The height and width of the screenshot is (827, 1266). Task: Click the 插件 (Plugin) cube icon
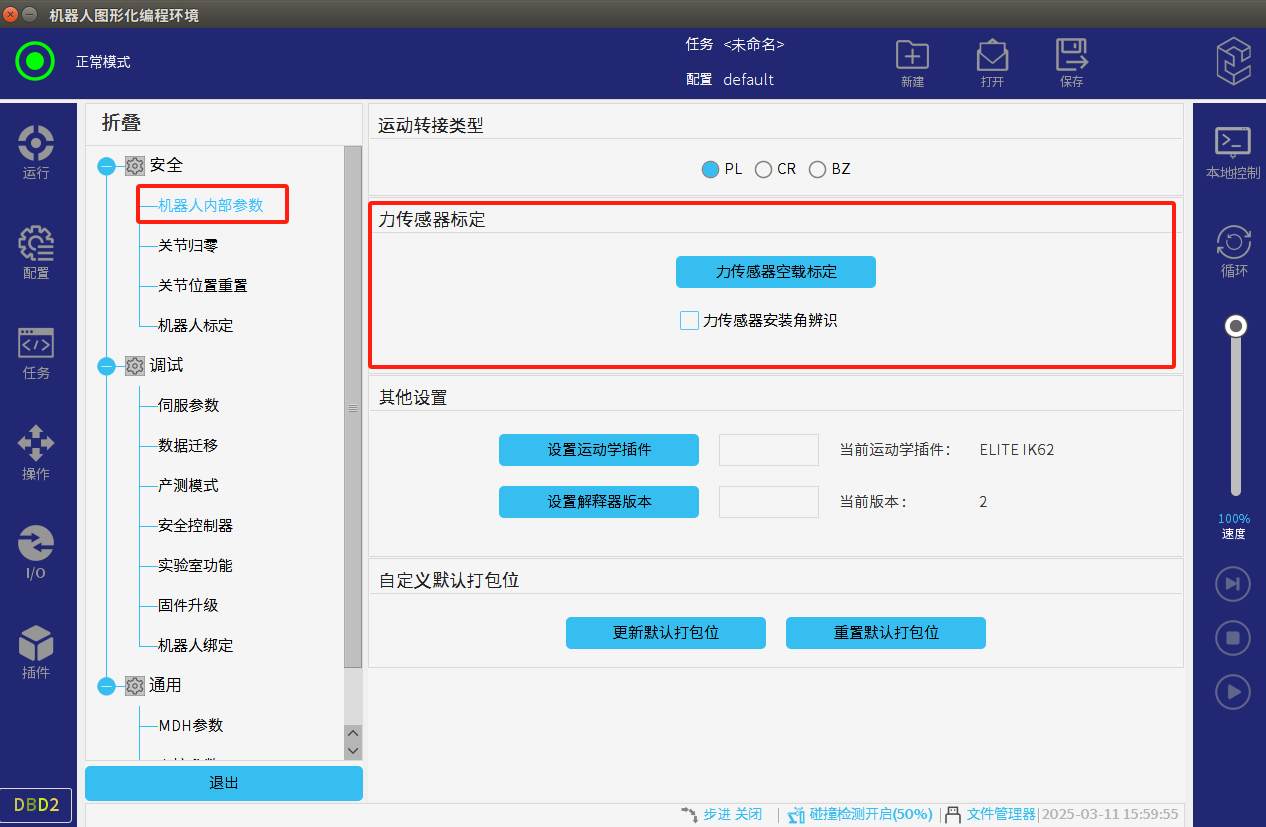(36, 644)
